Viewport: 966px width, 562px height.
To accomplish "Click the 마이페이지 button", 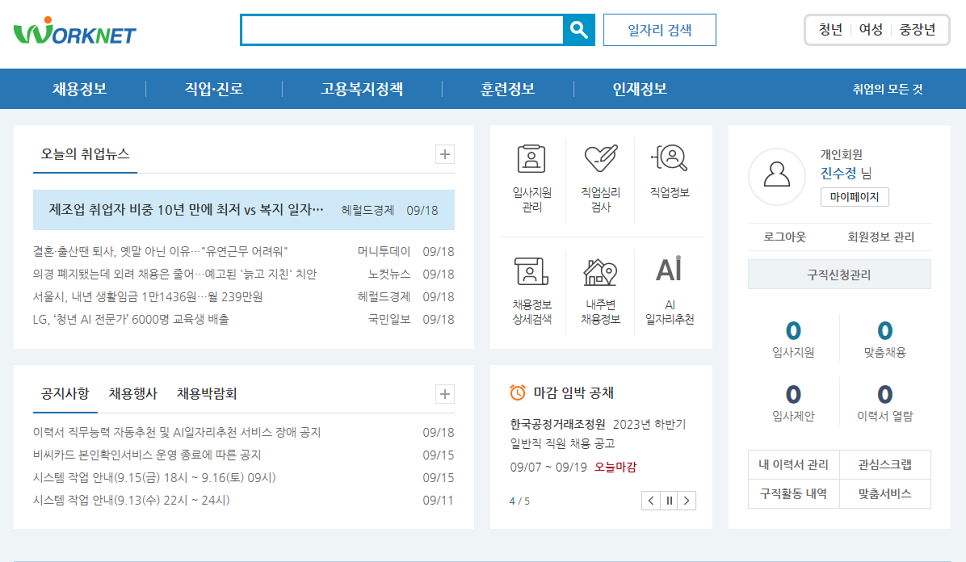I will tap(854, 197).
